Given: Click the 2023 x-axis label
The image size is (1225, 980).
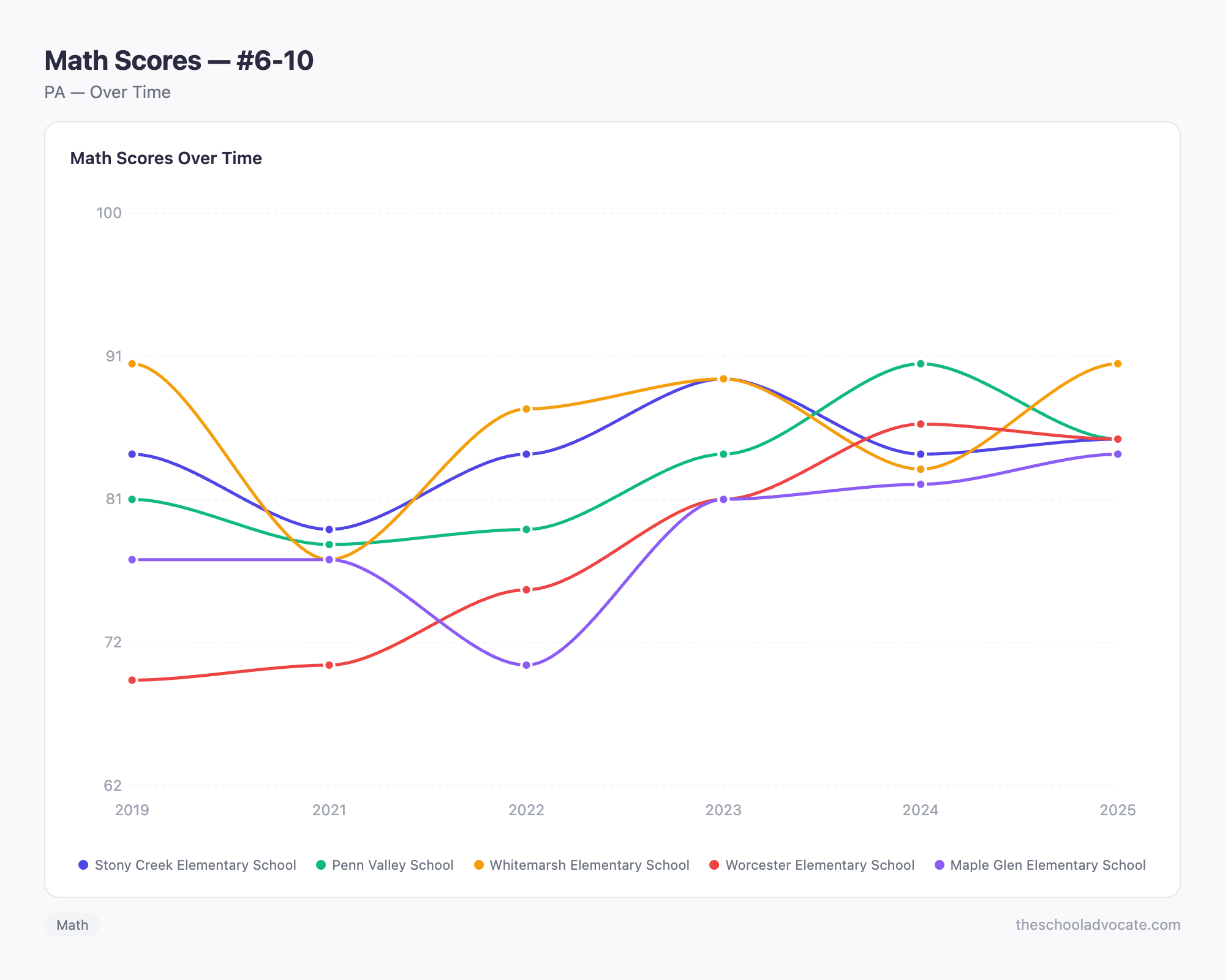Looking at the screenshot, I should 723,810.
